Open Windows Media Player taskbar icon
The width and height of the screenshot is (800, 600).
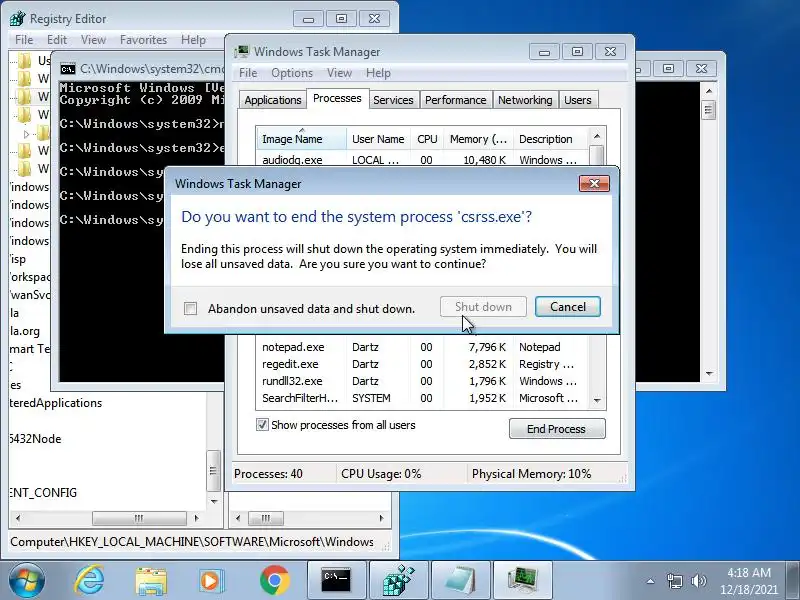(212, 581)
